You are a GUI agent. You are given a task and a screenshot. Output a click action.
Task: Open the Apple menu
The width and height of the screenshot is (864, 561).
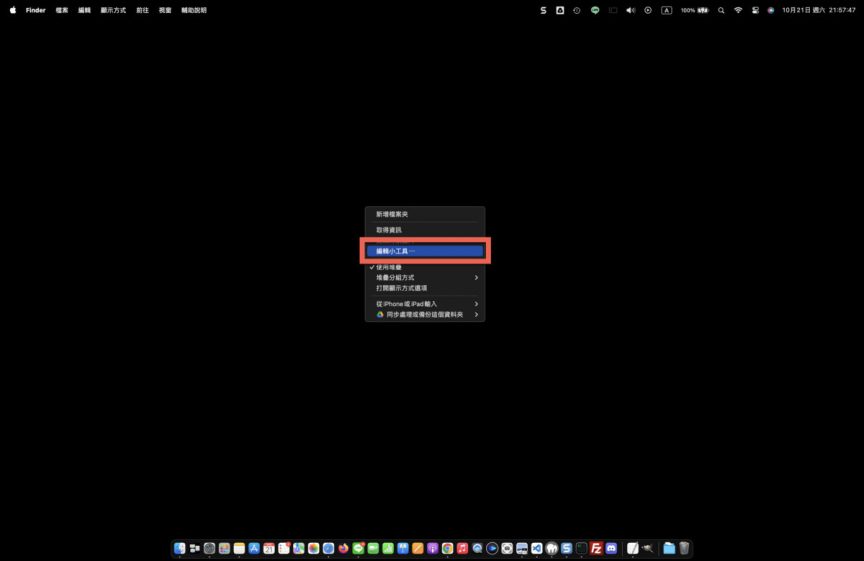point(13,10)
